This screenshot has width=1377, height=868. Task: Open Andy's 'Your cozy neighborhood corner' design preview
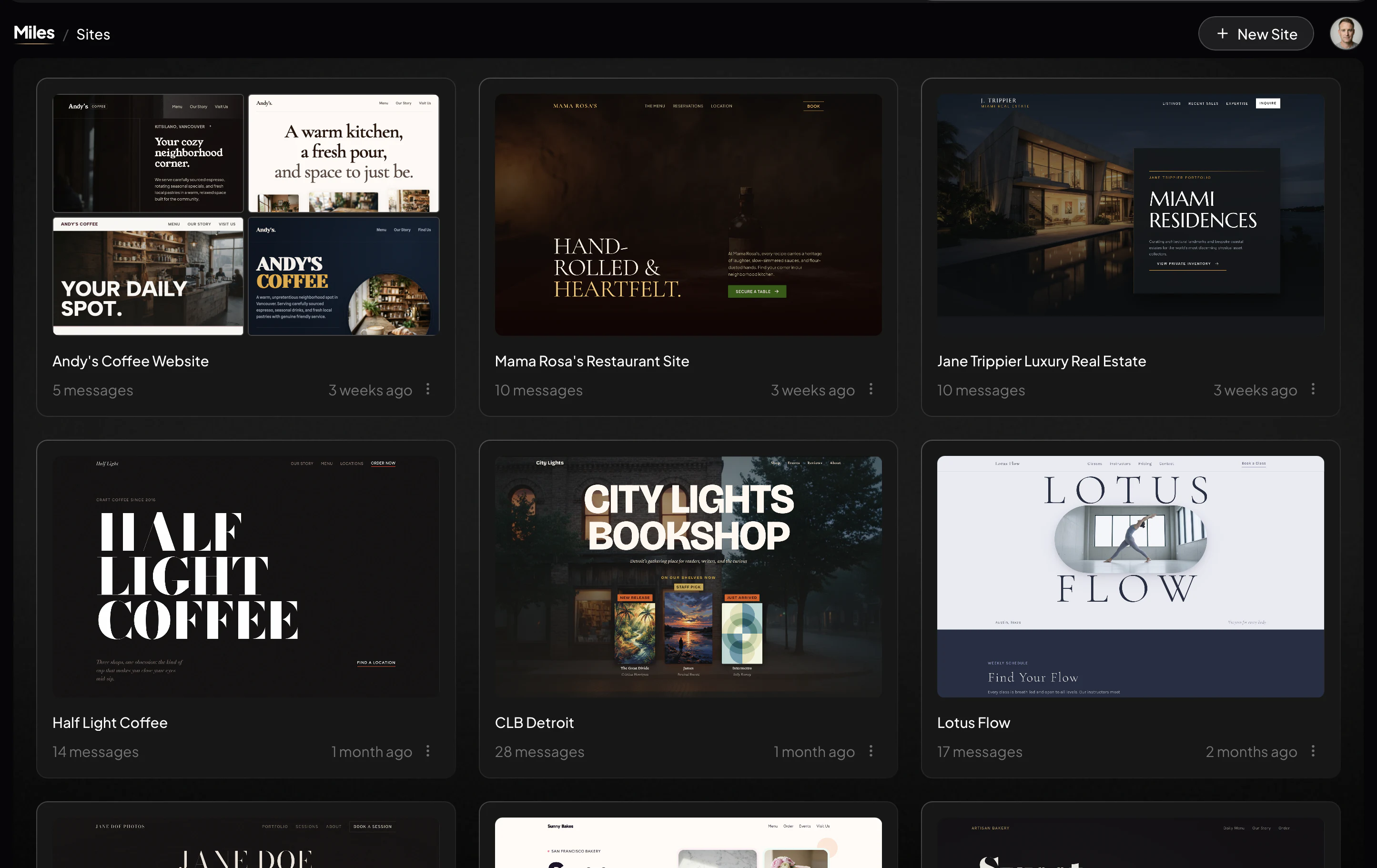tap(148, 153)
